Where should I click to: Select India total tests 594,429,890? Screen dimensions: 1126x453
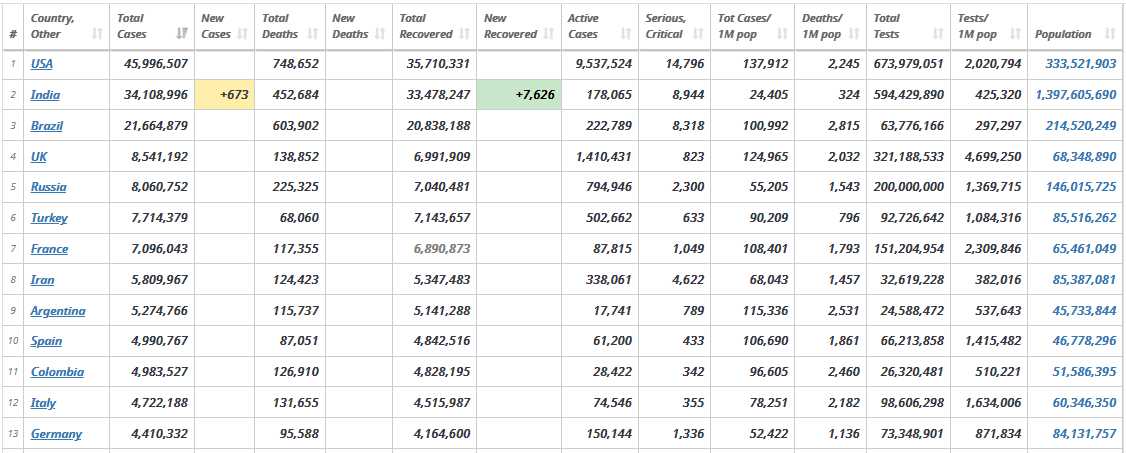pos(908,95)
